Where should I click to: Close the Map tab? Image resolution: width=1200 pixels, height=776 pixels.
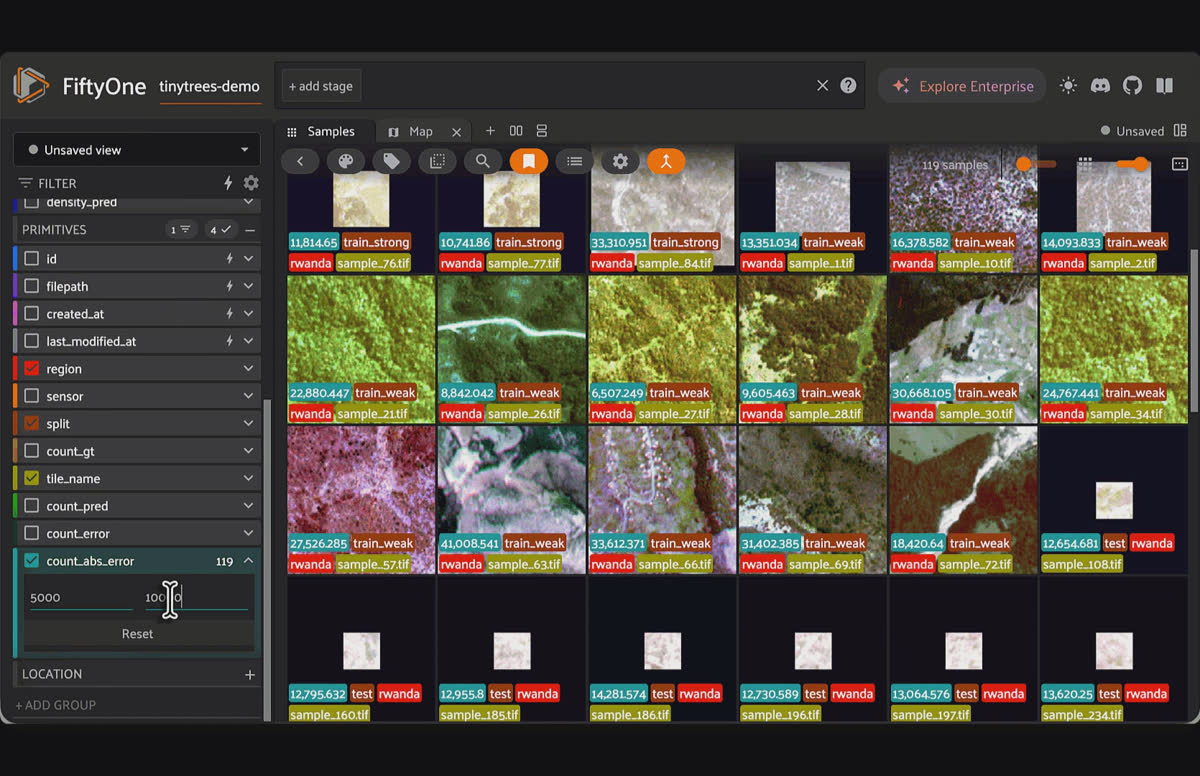click(x=457, y=132)
